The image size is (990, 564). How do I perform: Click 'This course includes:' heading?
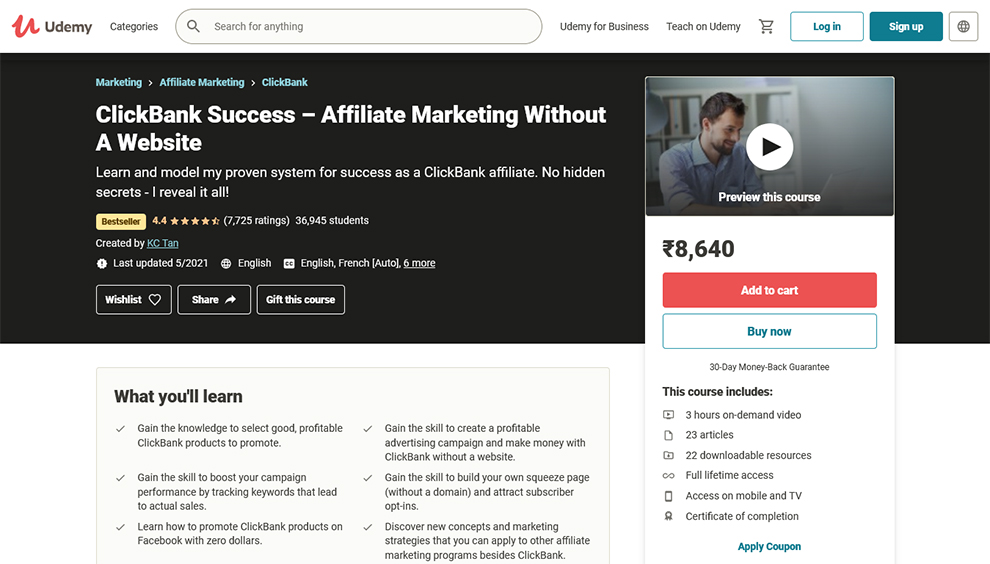[x=717, y=392]
